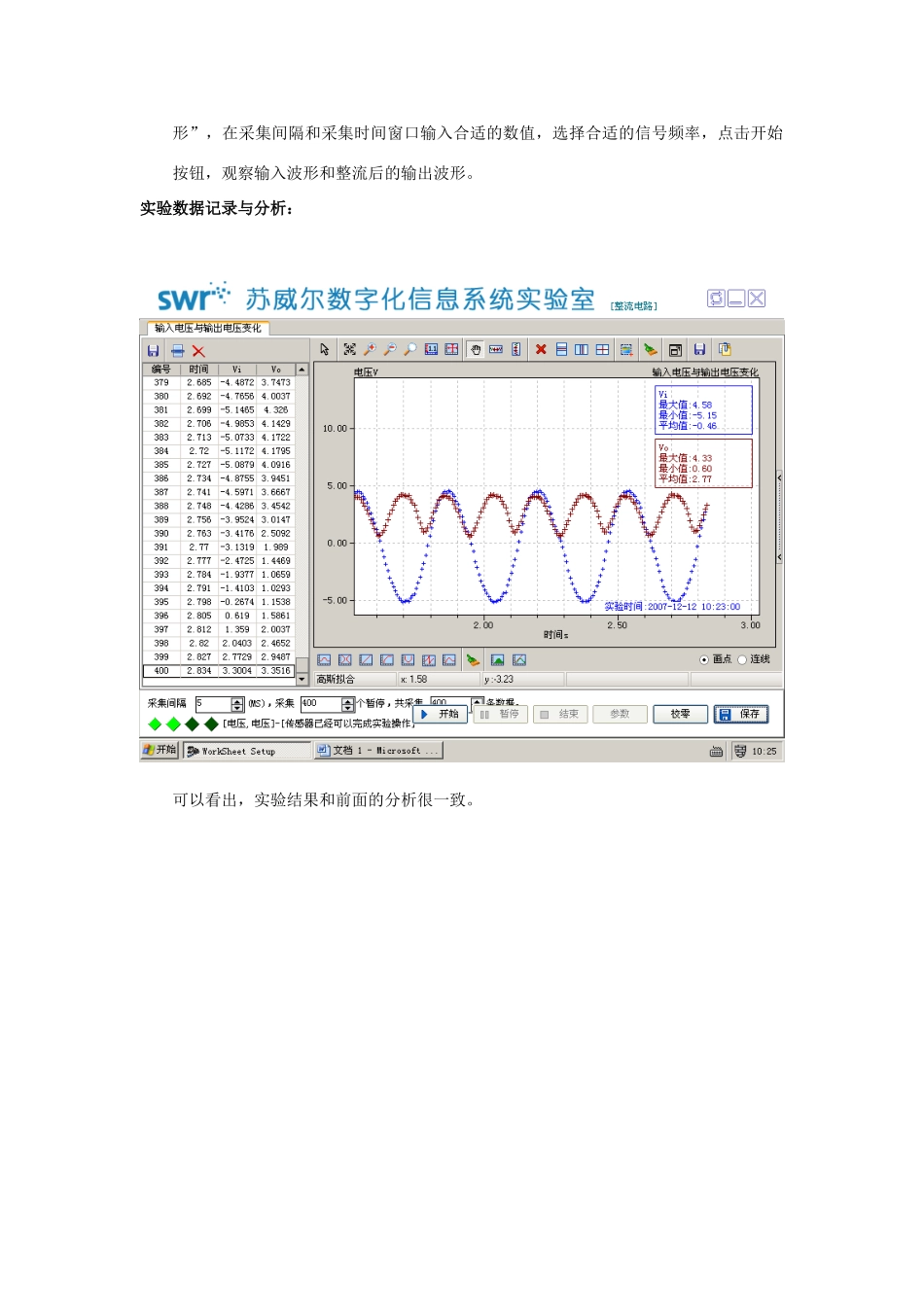Switch to 文档 1 - Microsoft taskbar item
Image resolution: width=924 pixels, height=1307 pixels.
click(x=378, y=751)
